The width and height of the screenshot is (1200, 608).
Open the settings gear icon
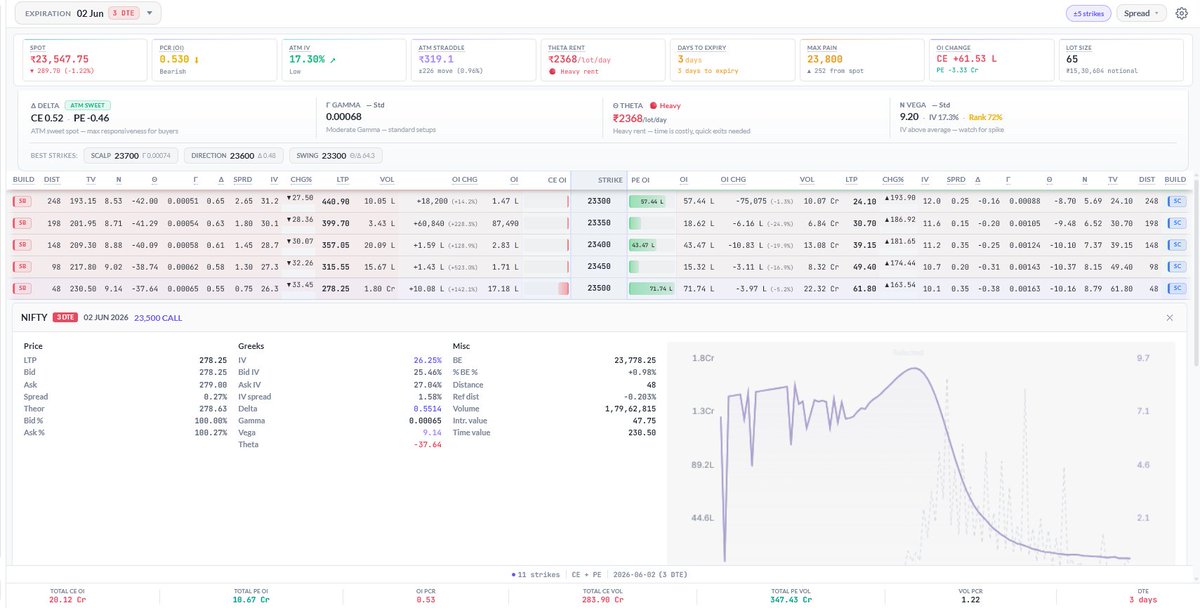1181,14
